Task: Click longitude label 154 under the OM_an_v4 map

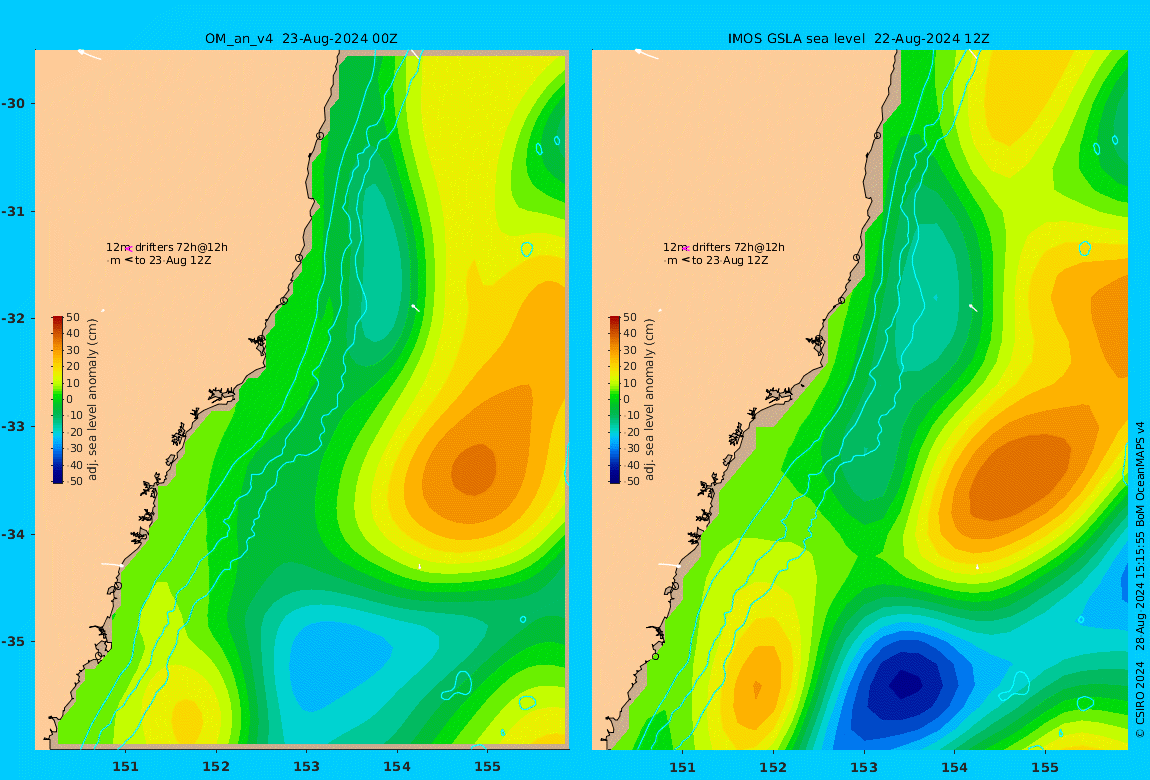Action: [x=397, y=767]
